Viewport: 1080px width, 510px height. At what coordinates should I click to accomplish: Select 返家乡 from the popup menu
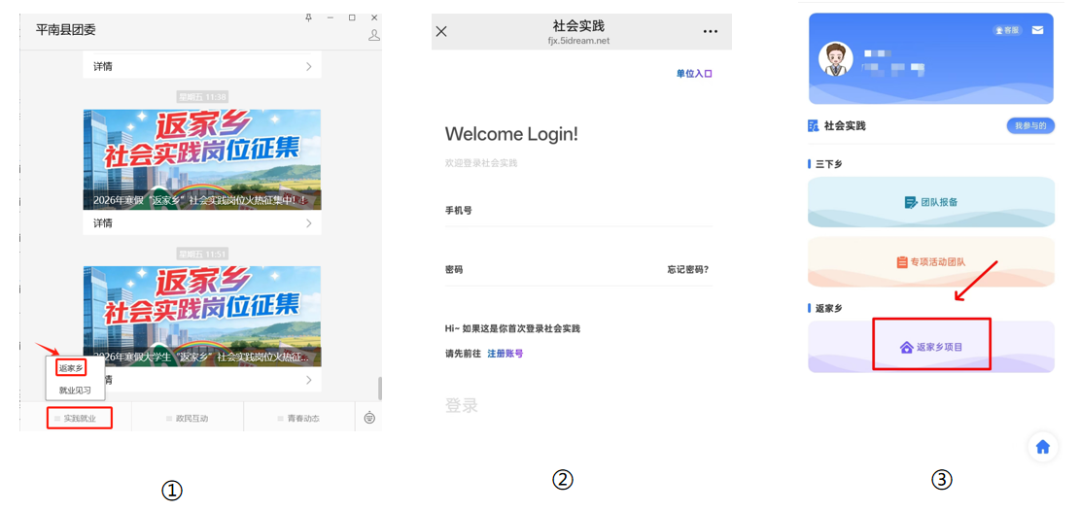click(71, 368)
